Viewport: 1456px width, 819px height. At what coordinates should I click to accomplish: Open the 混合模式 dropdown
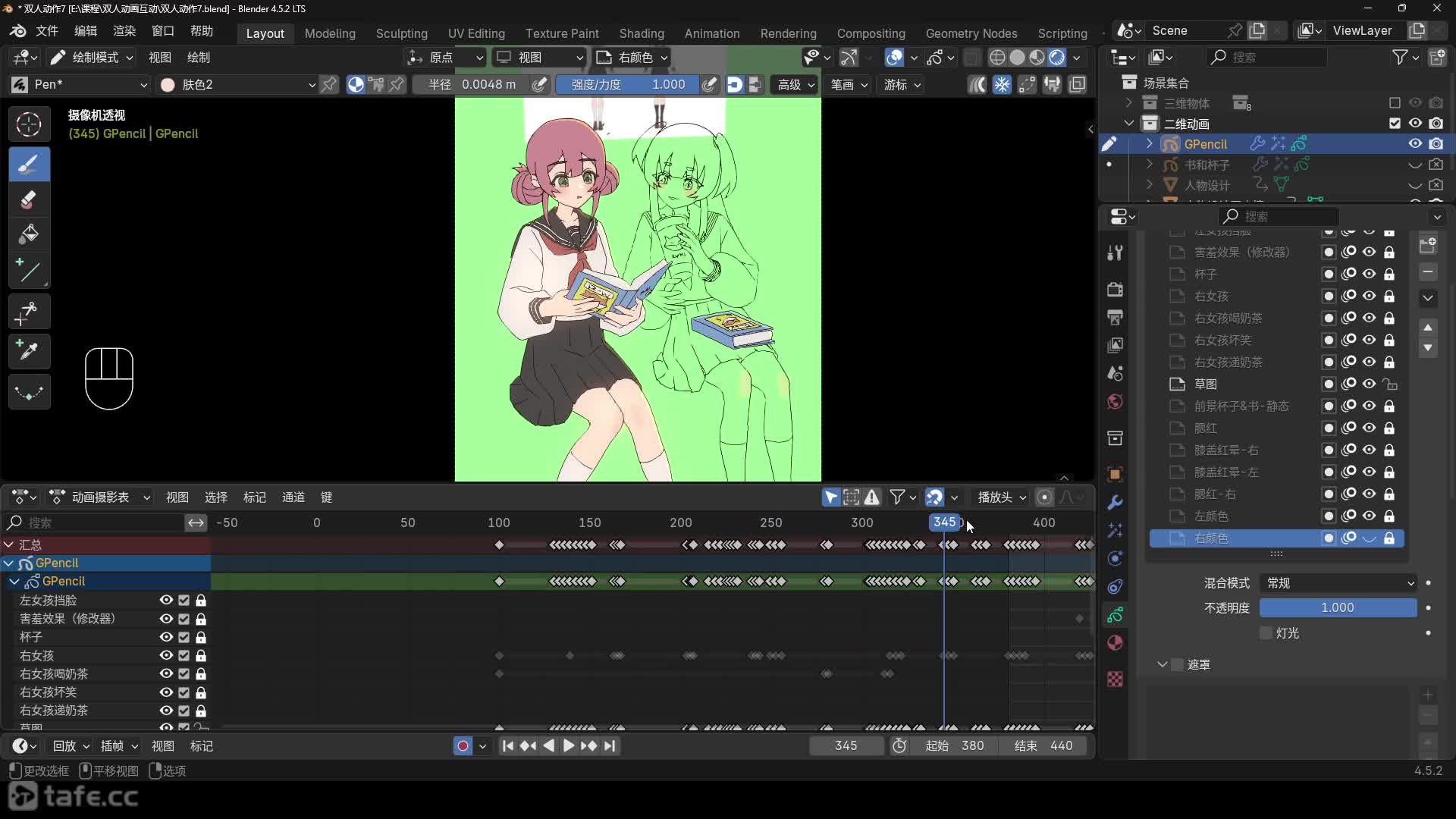[x=1338, y=583]
